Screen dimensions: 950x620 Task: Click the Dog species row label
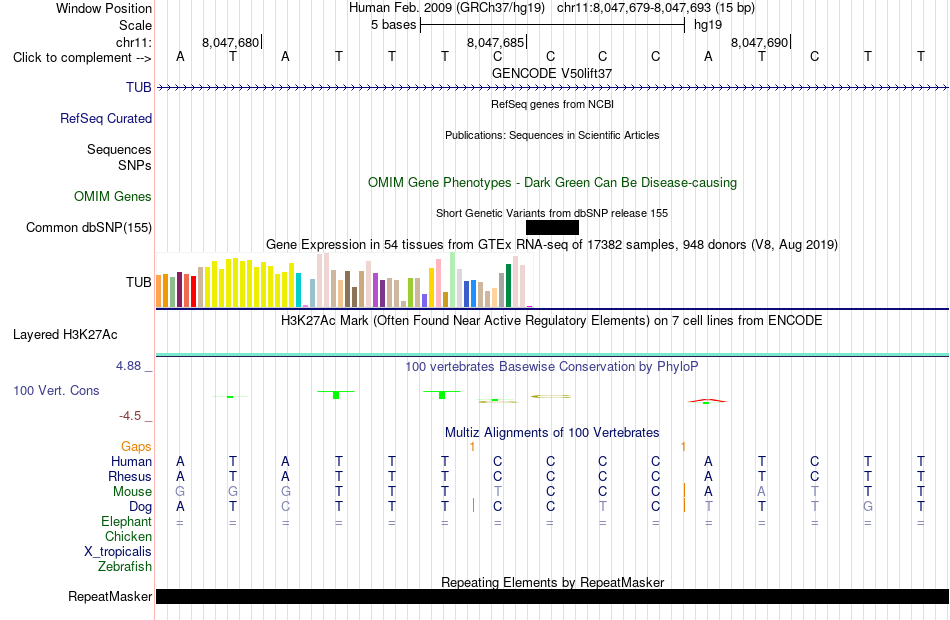coord(140,507)
